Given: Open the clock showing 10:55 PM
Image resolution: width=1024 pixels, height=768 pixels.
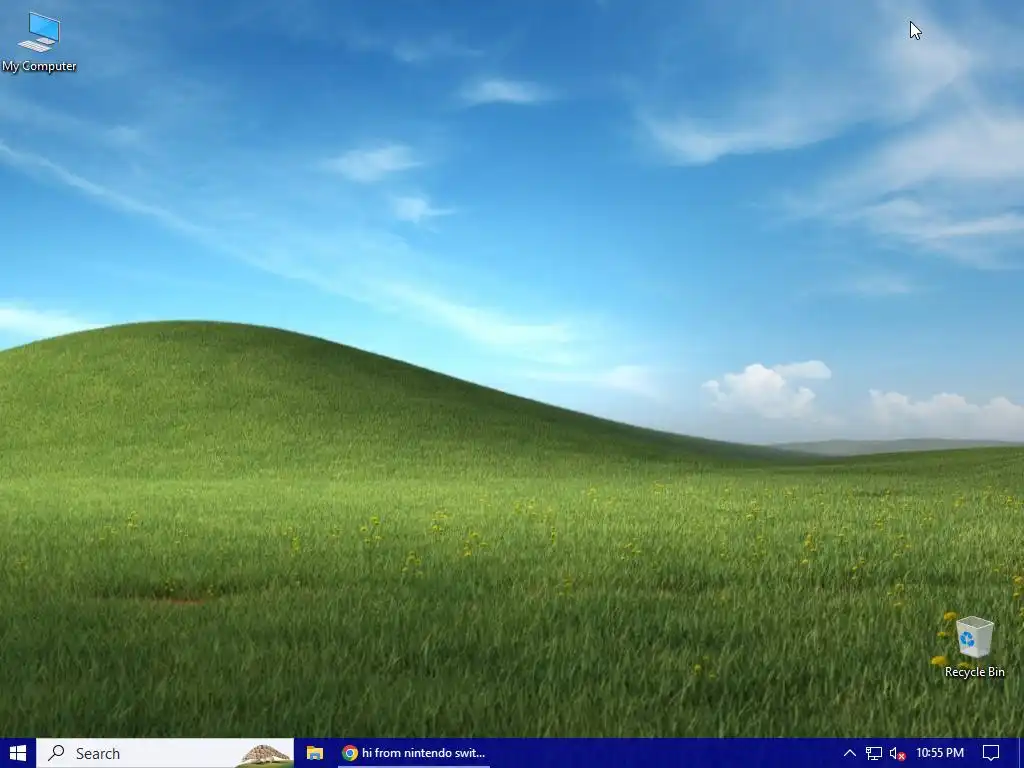Looking at the screenshot, I should [x=940, y=753].
